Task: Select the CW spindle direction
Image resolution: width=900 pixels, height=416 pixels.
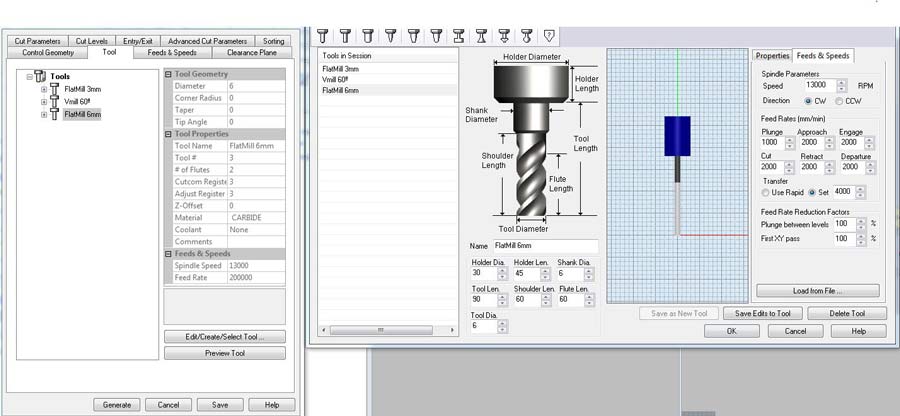Action: (810, 101)
